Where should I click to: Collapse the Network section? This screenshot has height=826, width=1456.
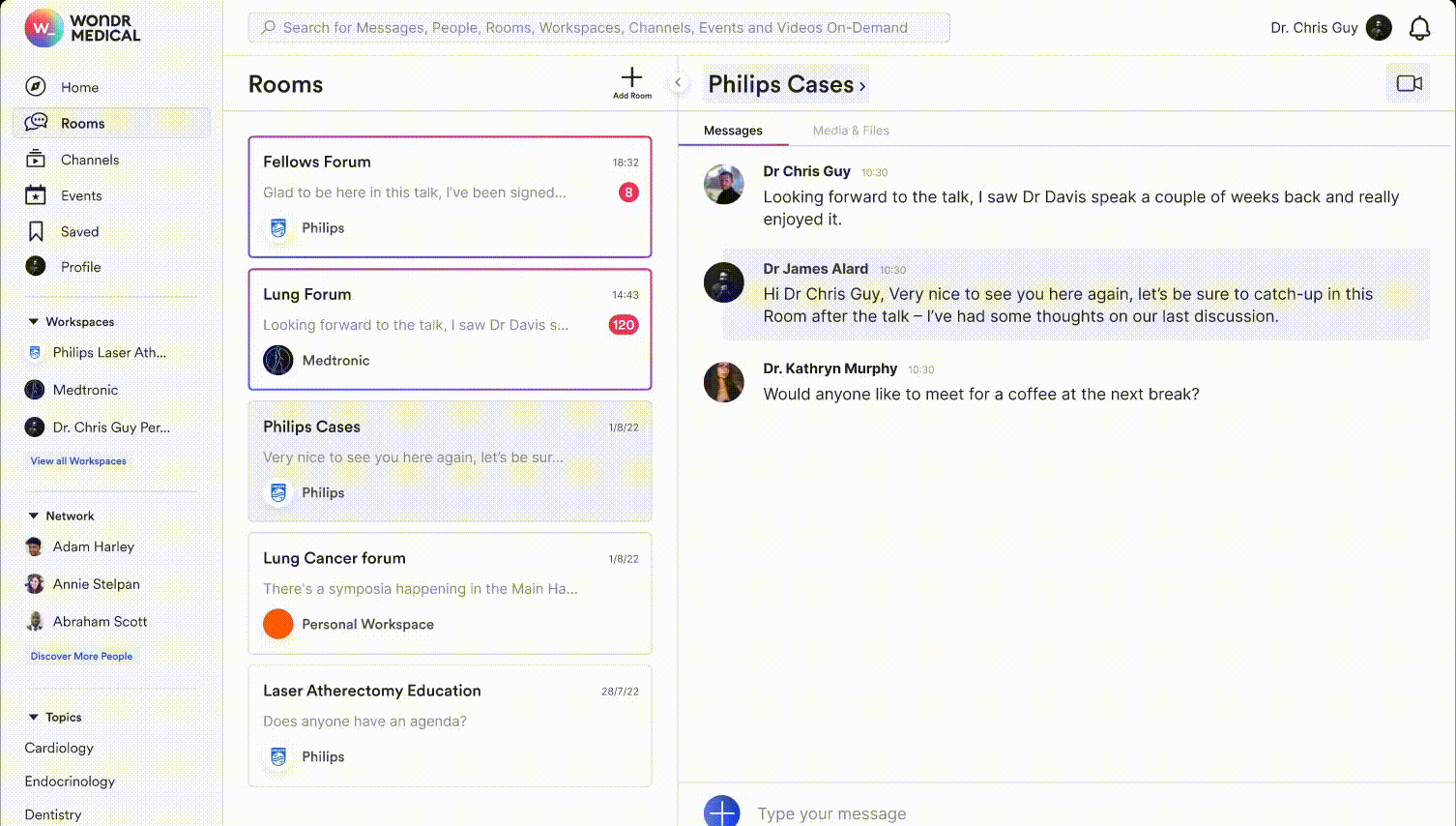coord(34,516)
